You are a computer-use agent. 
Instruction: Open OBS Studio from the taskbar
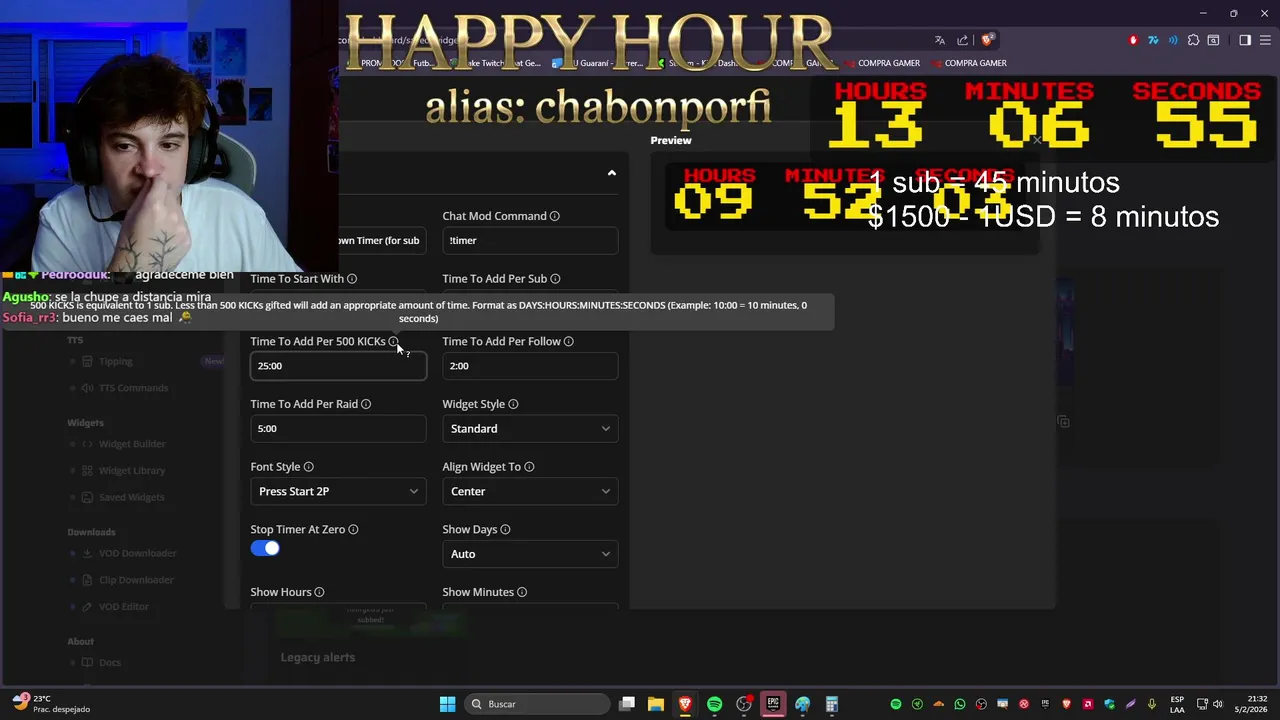[744, 704]
